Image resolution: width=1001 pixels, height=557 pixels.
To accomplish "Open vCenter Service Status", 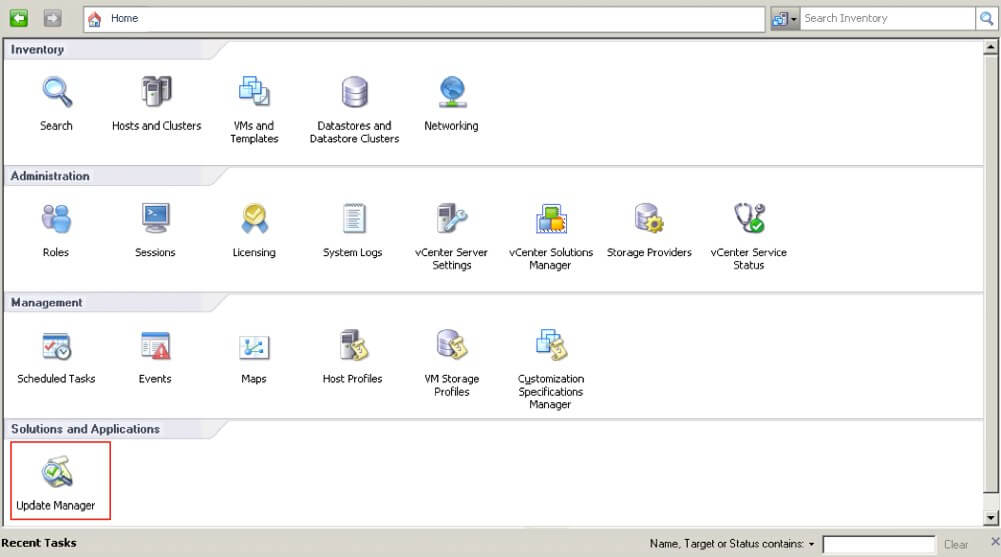I will pos(749,219).
